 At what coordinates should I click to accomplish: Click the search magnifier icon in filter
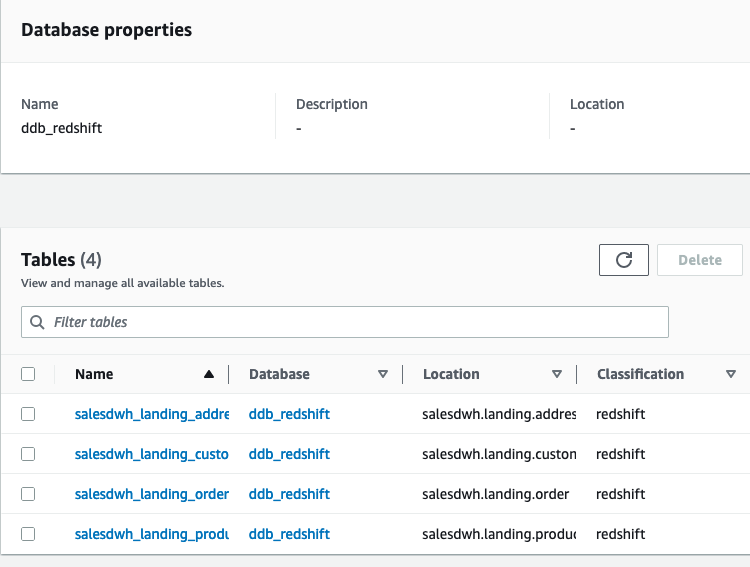[38, 322]
